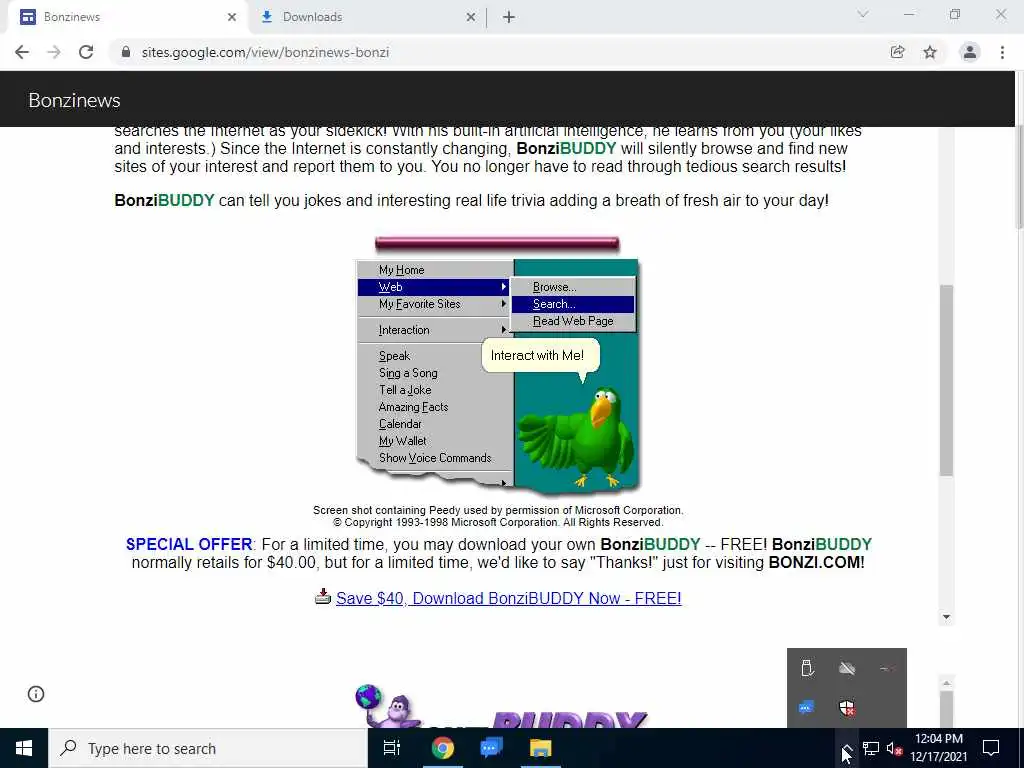
Task: Open the notification center icon
Action: 991,748
